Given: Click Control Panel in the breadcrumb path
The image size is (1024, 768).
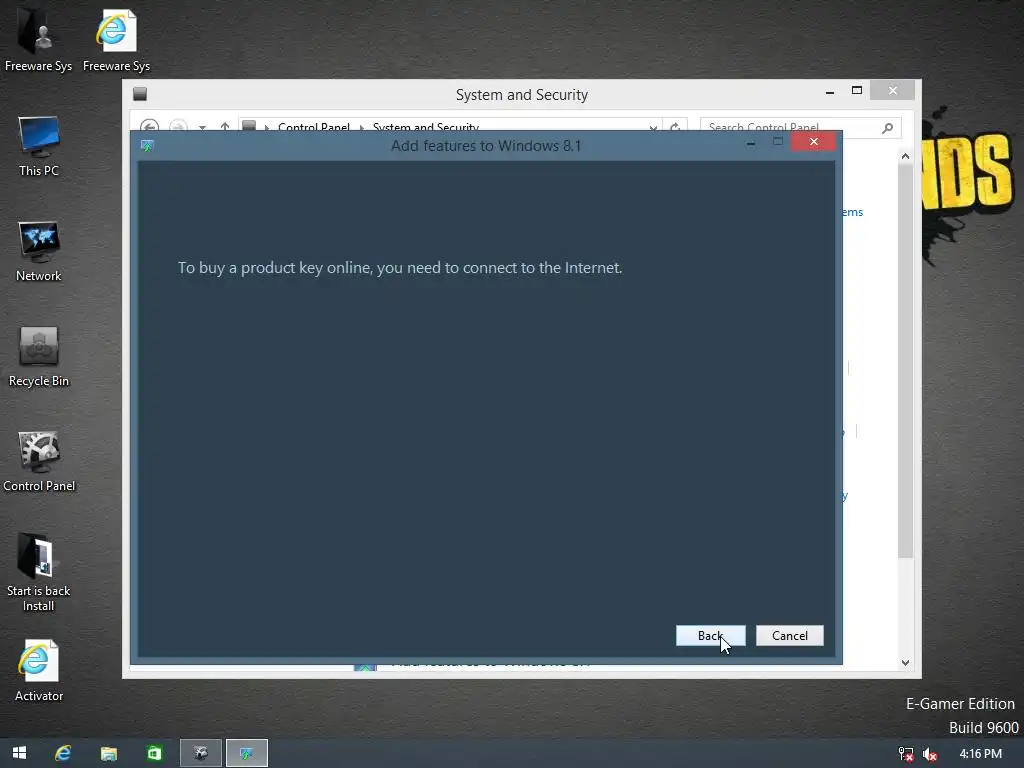Looking at the screenshot, I should [x=314, y=127].
